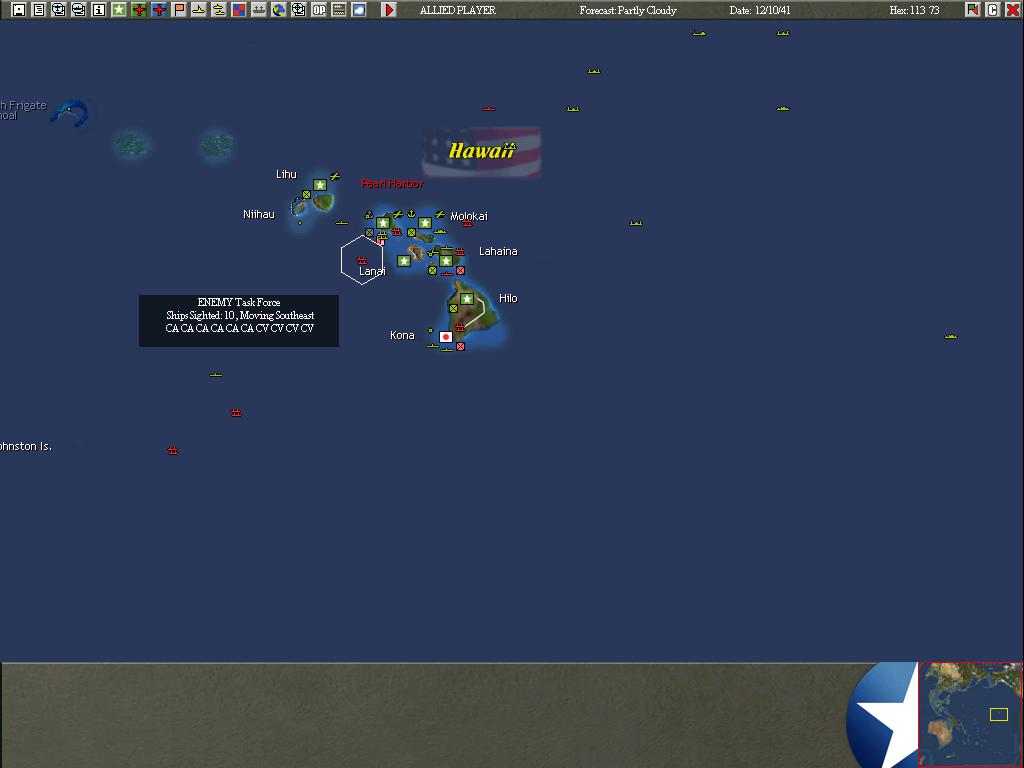Viewport: 1024px width, 768px height.
Task: Click the 'Hawaii' region label
Action: click(x=481, y=152)
